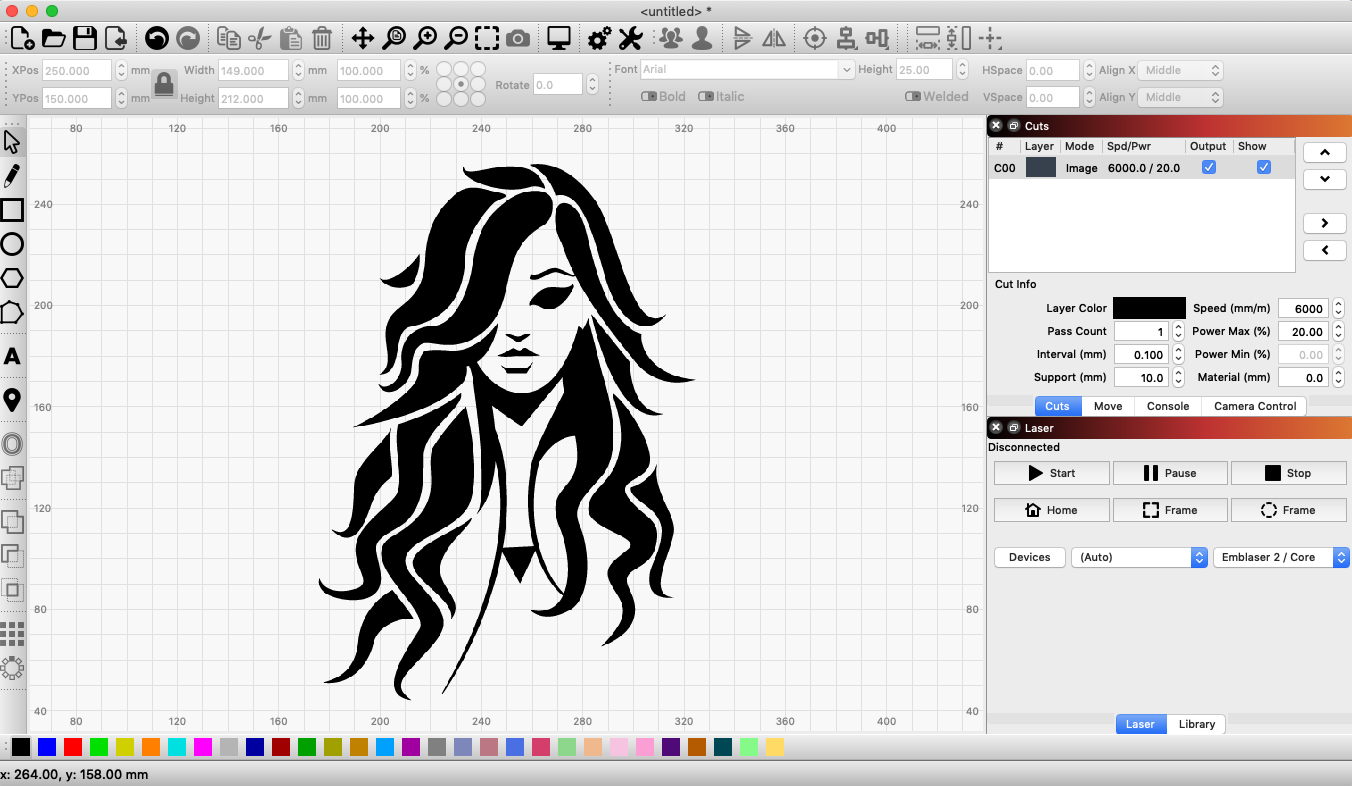Screen dimensions: 1352x786
Task: Pick the red color swatch in palette
Action: click(x=73, y=747)
